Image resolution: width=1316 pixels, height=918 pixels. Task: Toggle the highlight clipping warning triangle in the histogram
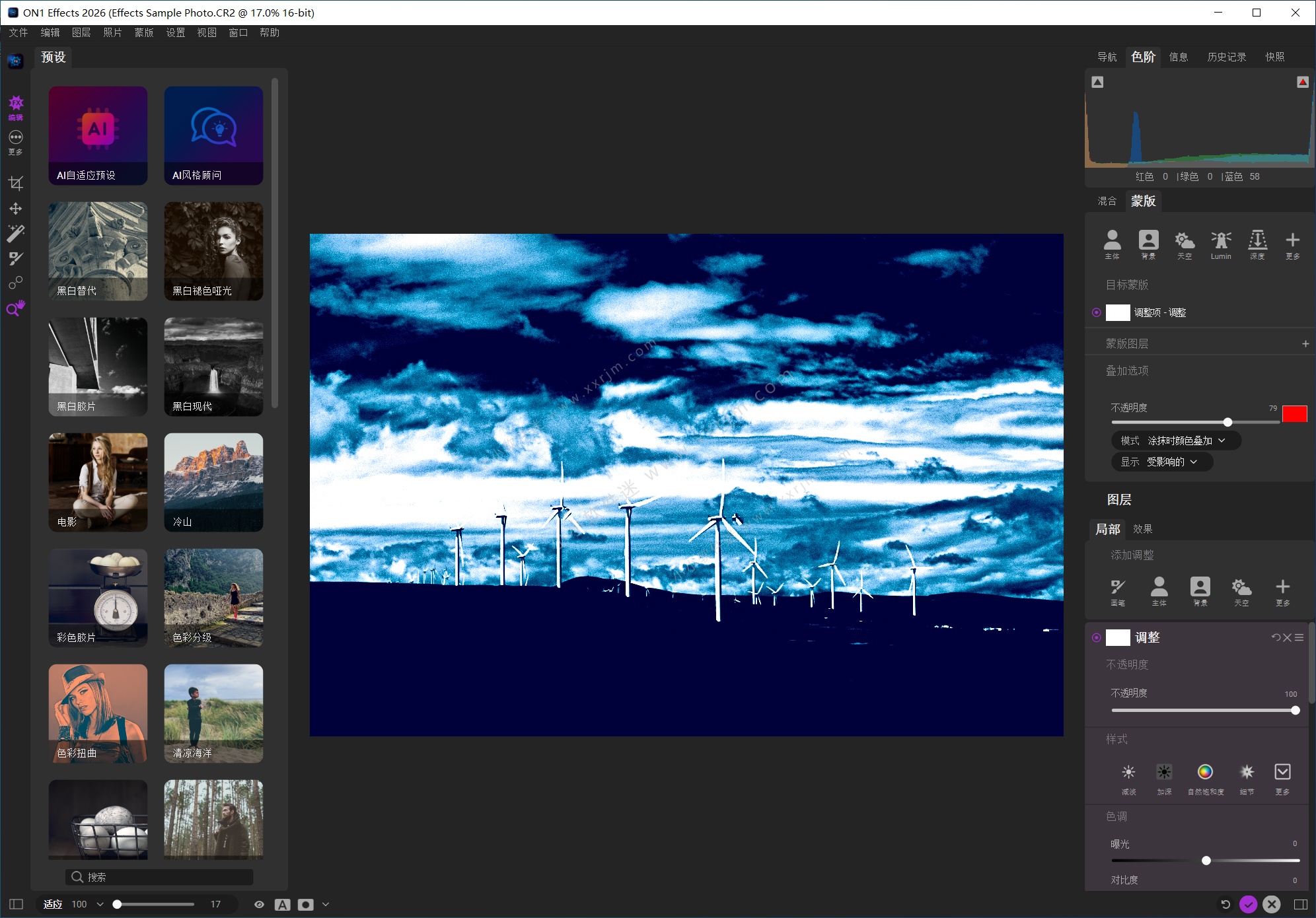click(x=1302, y=82)
